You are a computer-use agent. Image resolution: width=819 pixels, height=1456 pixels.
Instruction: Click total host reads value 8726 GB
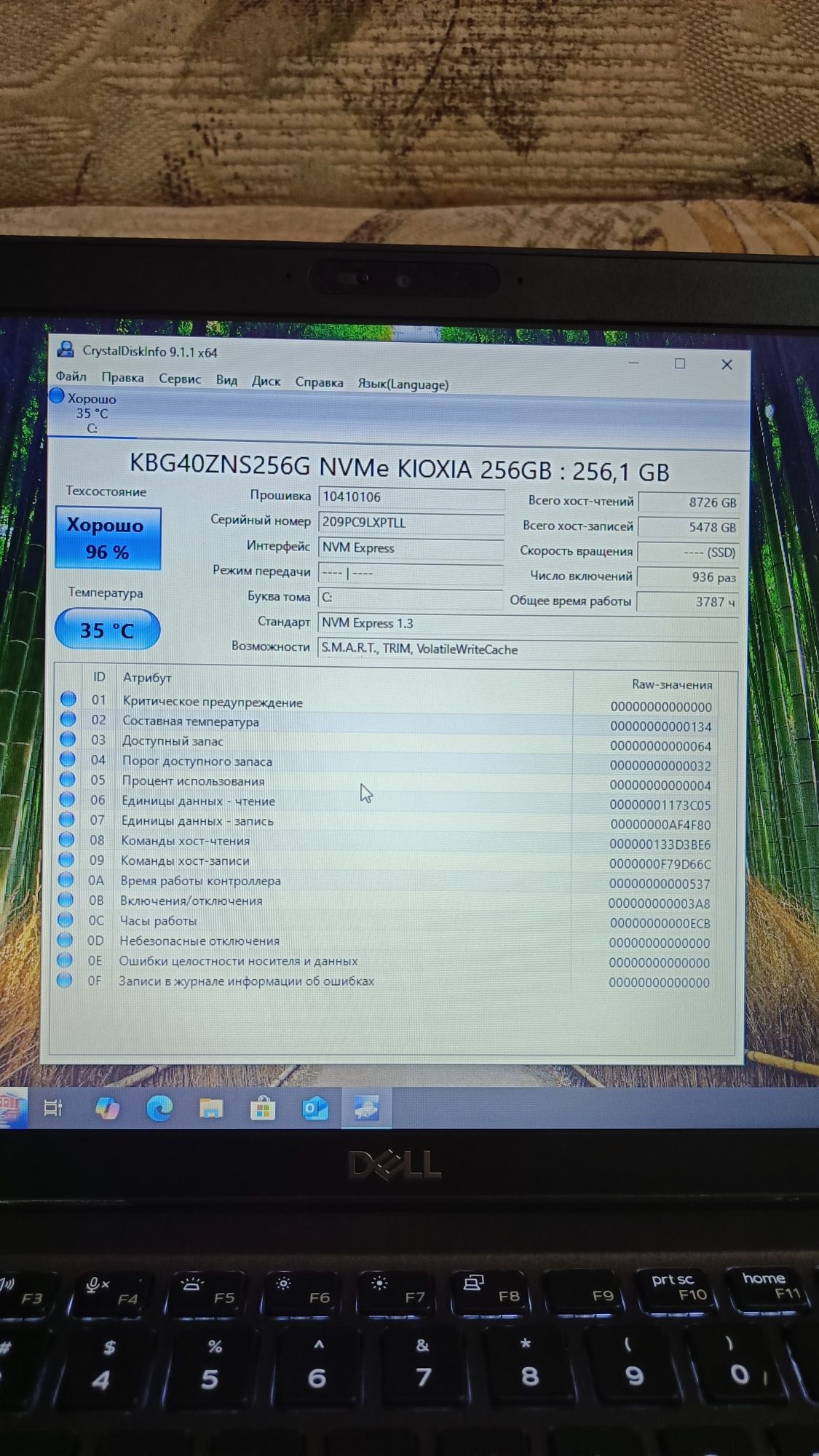pos(688,502)
